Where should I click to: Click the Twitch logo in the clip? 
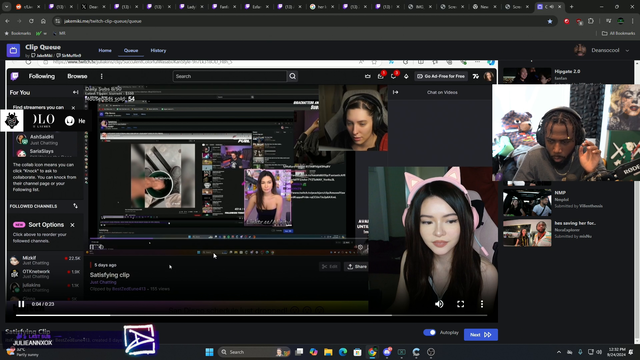pyautogui.click(x=15, y=76)
